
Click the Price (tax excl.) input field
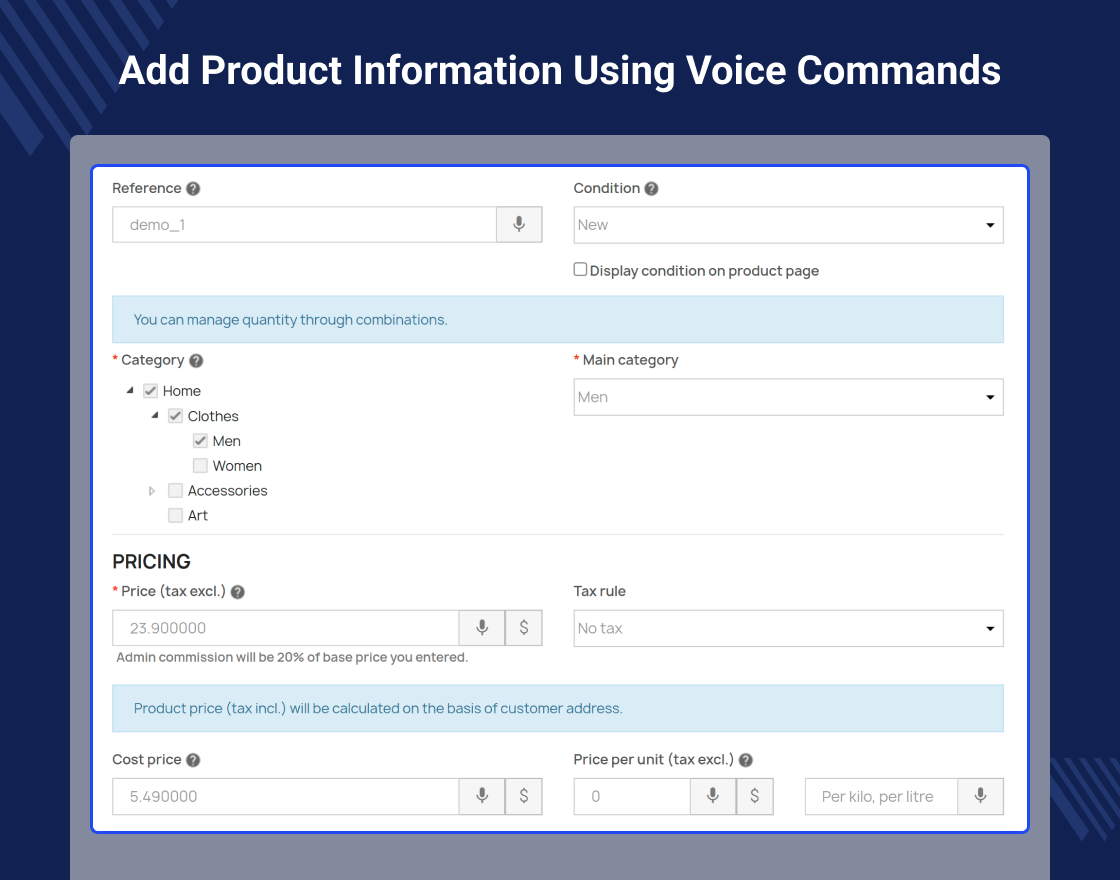click(286, 628)
